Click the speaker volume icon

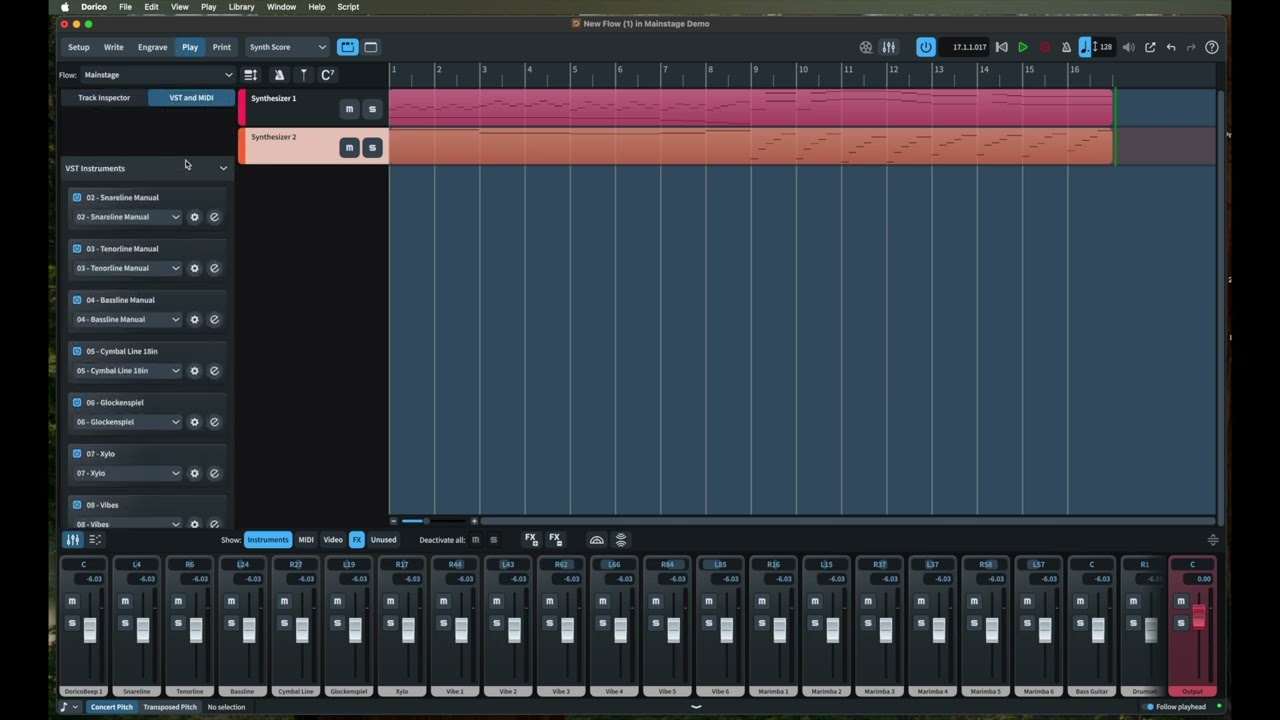click(x=1129, y=47)
